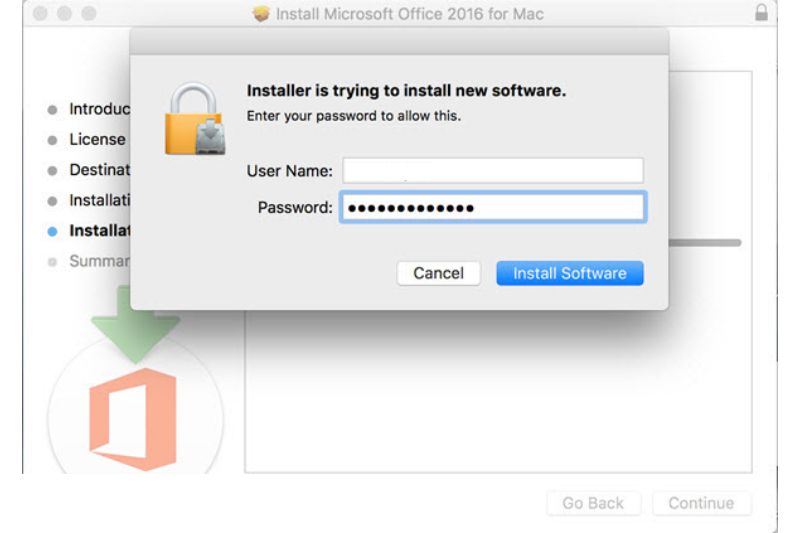
Task: Click the blue bullet beside Installation
Action: (x=52, y=231)
